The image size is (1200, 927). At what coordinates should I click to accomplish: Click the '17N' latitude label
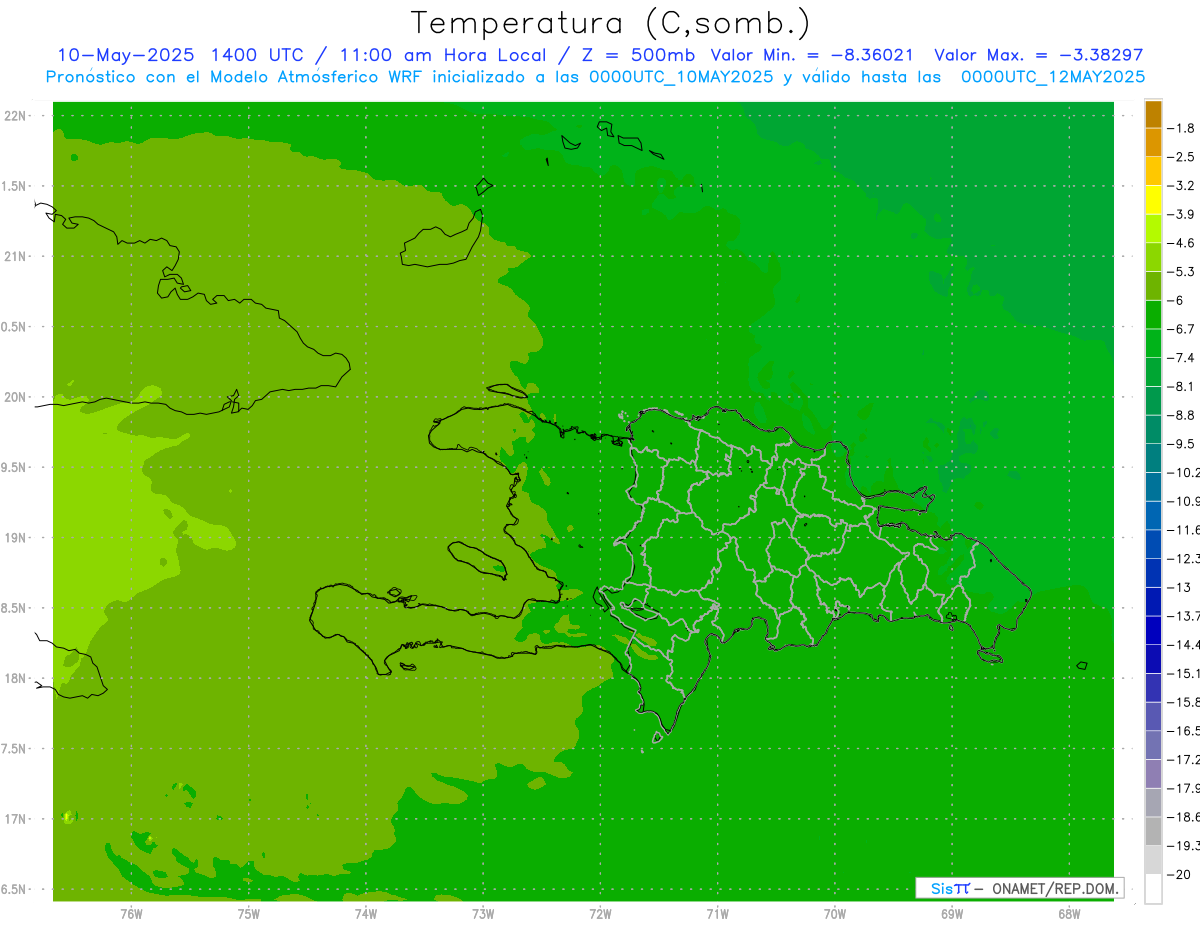15,819
